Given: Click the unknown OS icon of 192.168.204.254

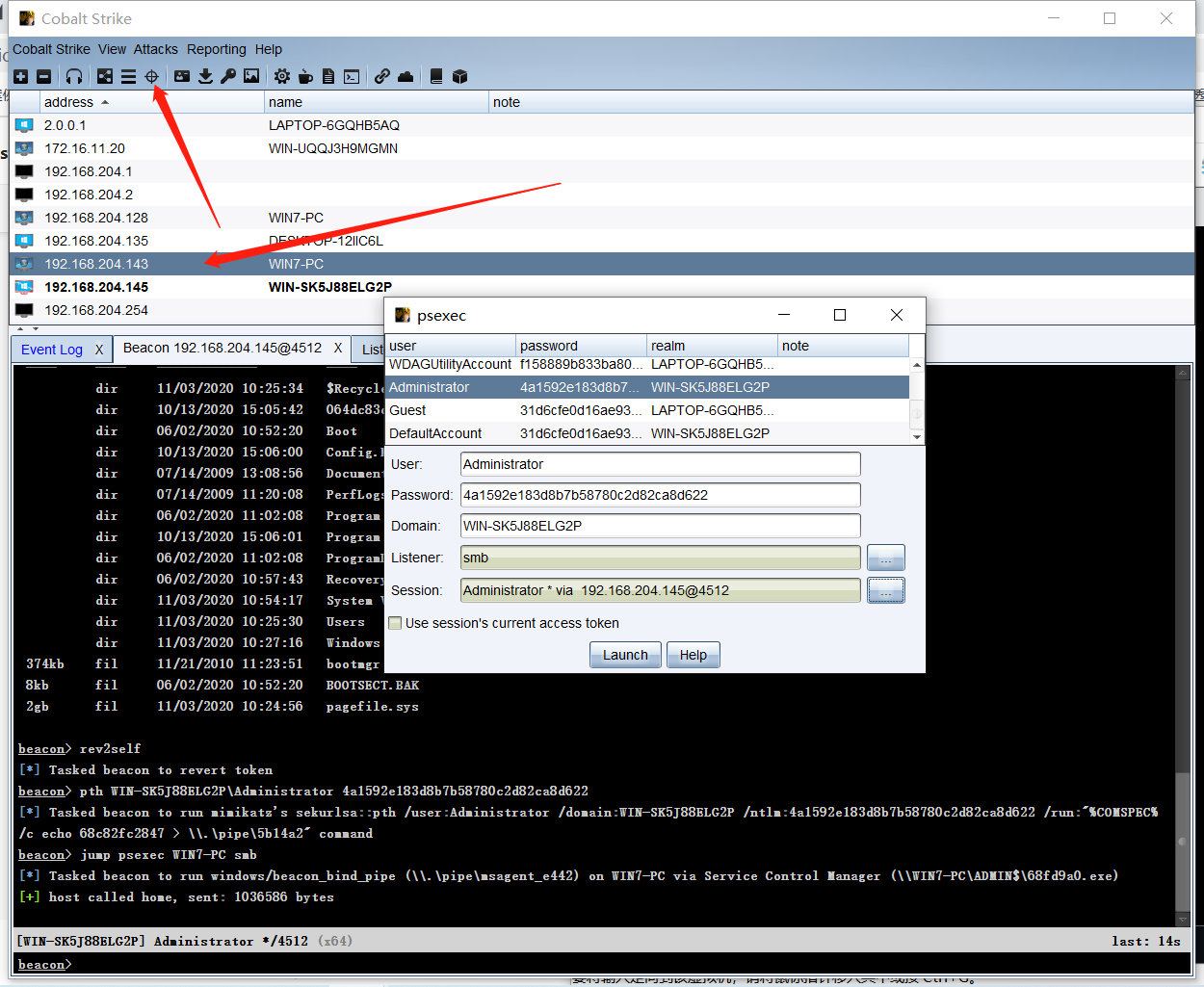Looking at the screenshot, I should pos(24,310).
